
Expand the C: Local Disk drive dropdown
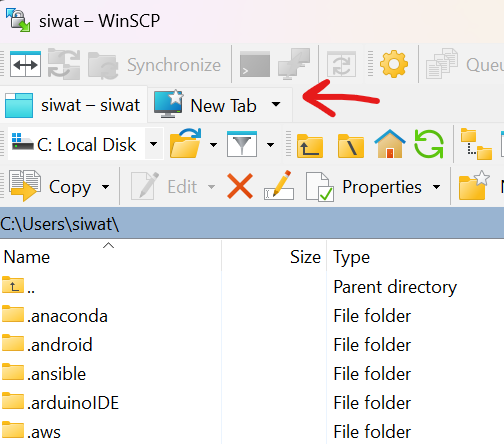153,144
